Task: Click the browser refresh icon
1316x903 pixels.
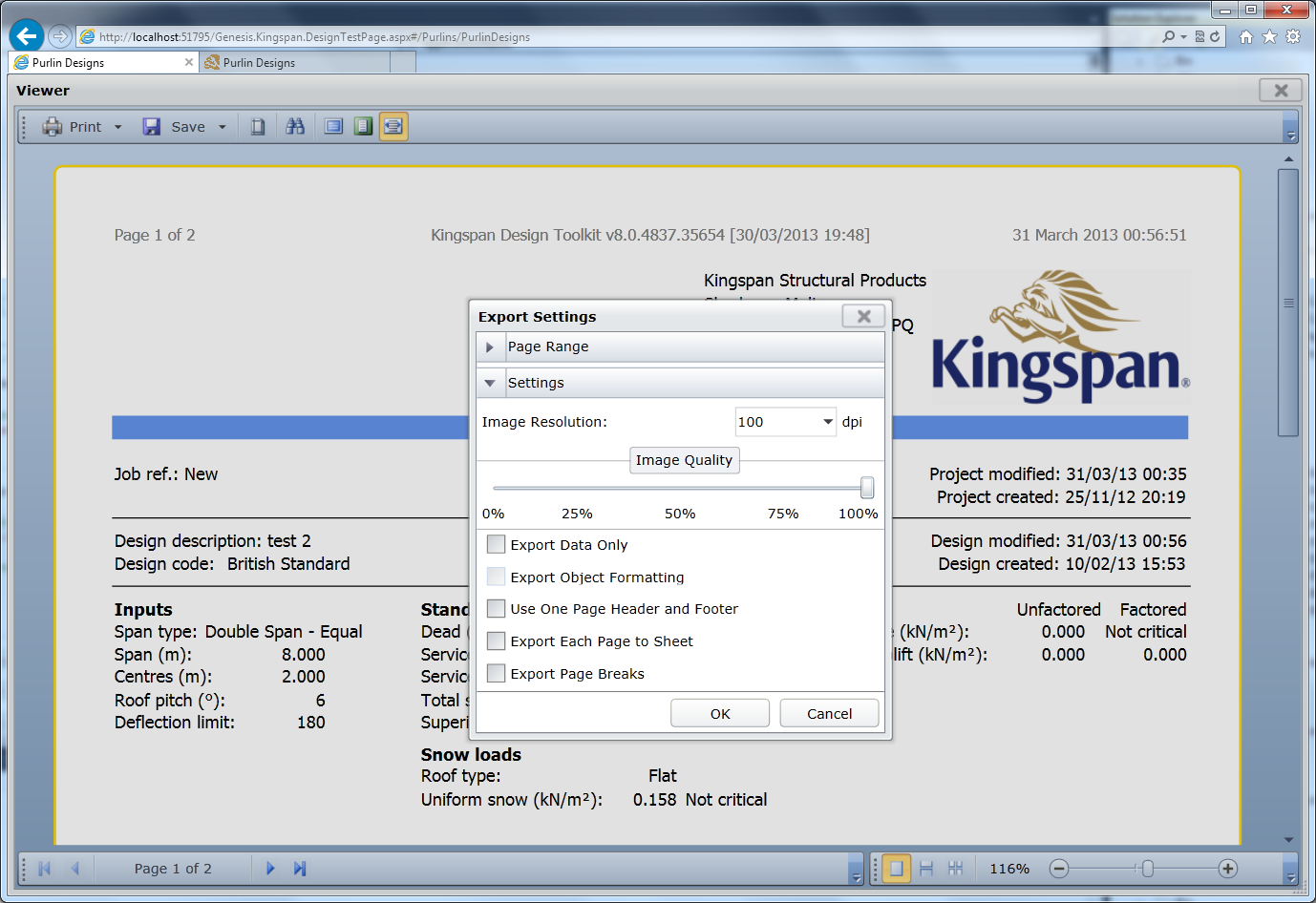Action: 1215,36
